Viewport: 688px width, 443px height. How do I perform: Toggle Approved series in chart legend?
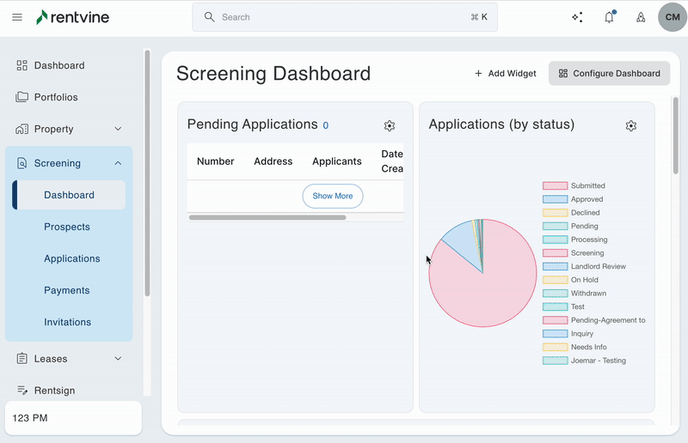586,199
